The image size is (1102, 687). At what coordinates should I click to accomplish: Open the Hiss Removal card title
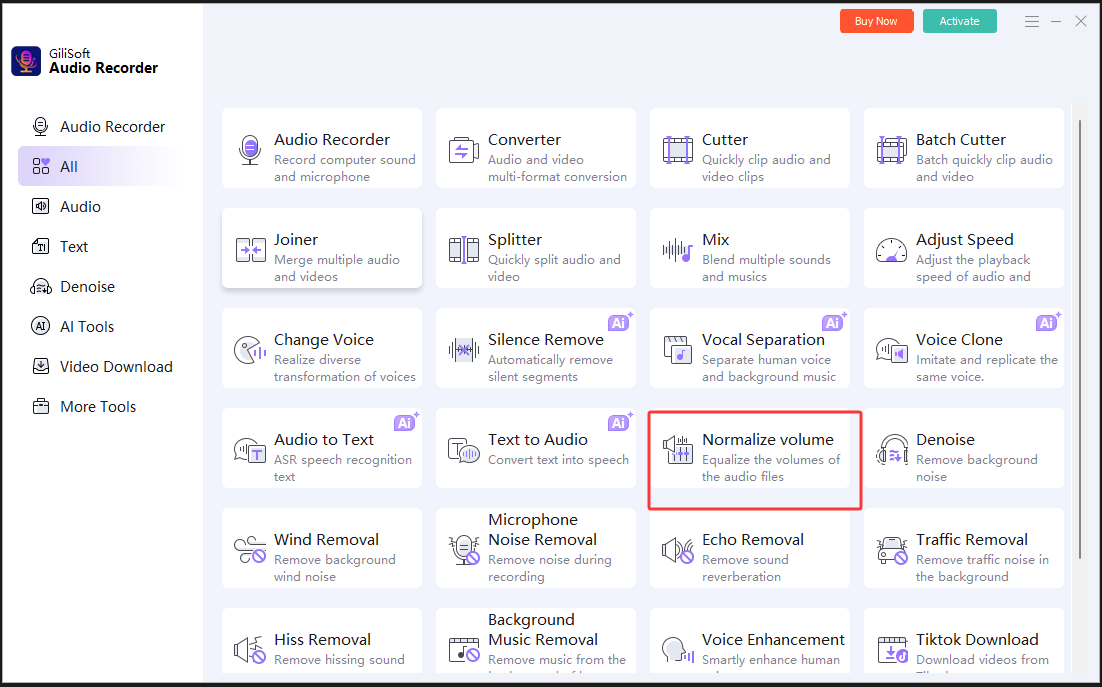click(x=322, y=640)
